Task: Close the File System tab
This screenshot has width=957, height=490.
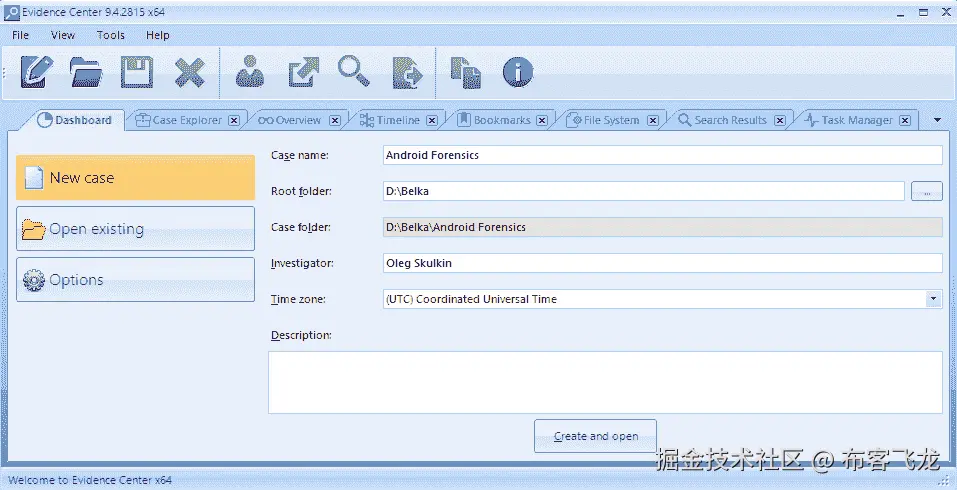Action: 652,120
